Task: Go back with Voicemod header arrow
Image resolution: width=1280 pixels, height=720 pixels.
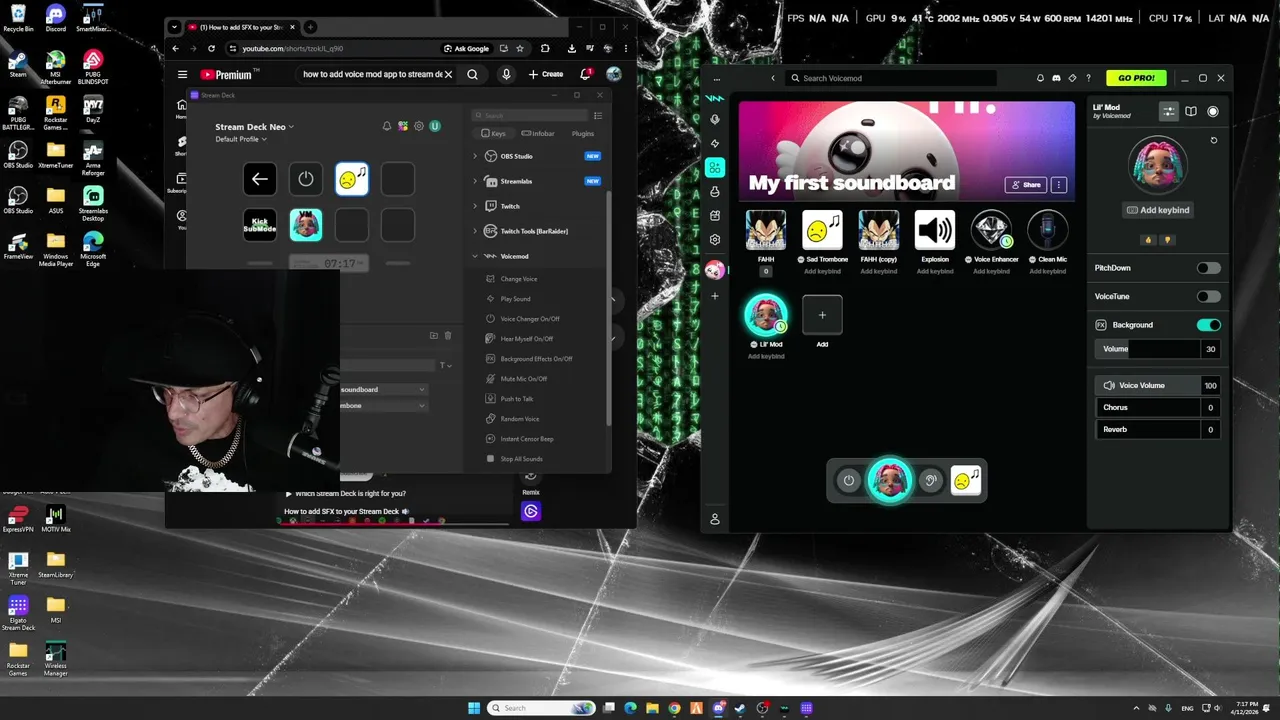Action: pos(773,78)
